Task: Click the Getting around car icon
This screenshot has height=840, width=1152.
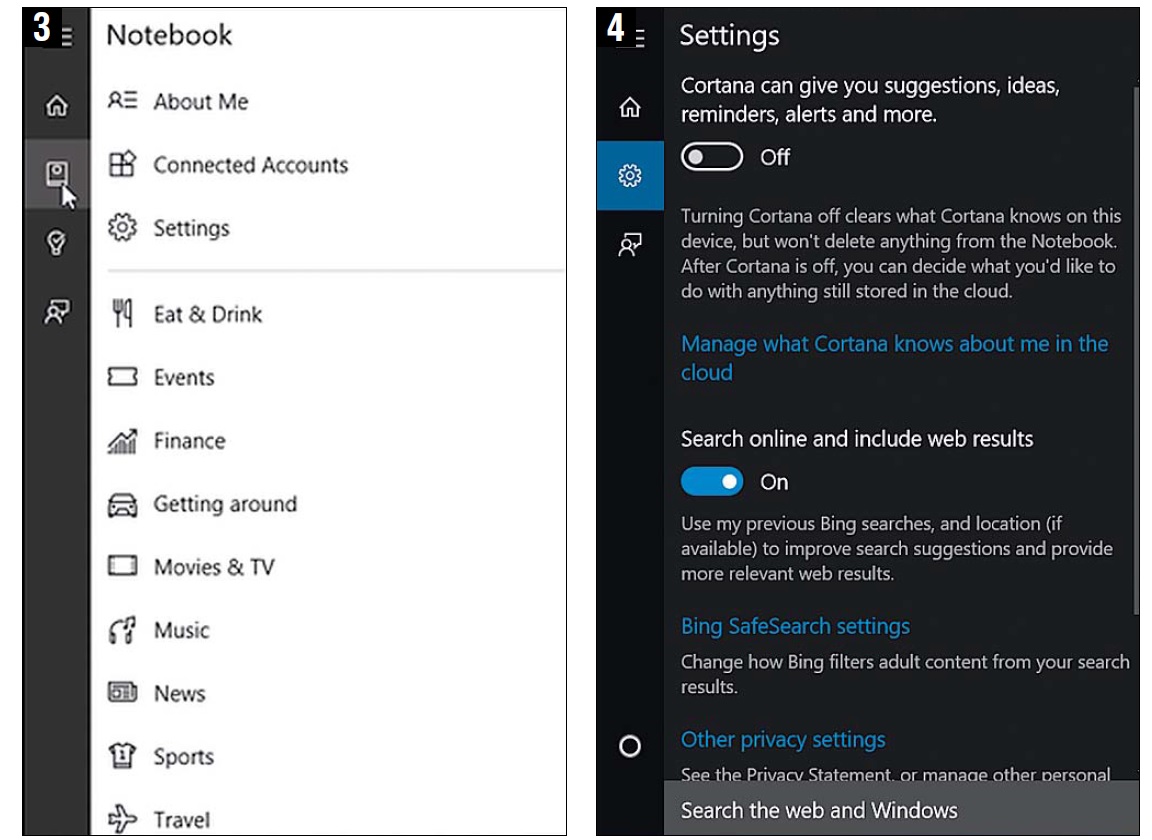Action: (122, 504)
